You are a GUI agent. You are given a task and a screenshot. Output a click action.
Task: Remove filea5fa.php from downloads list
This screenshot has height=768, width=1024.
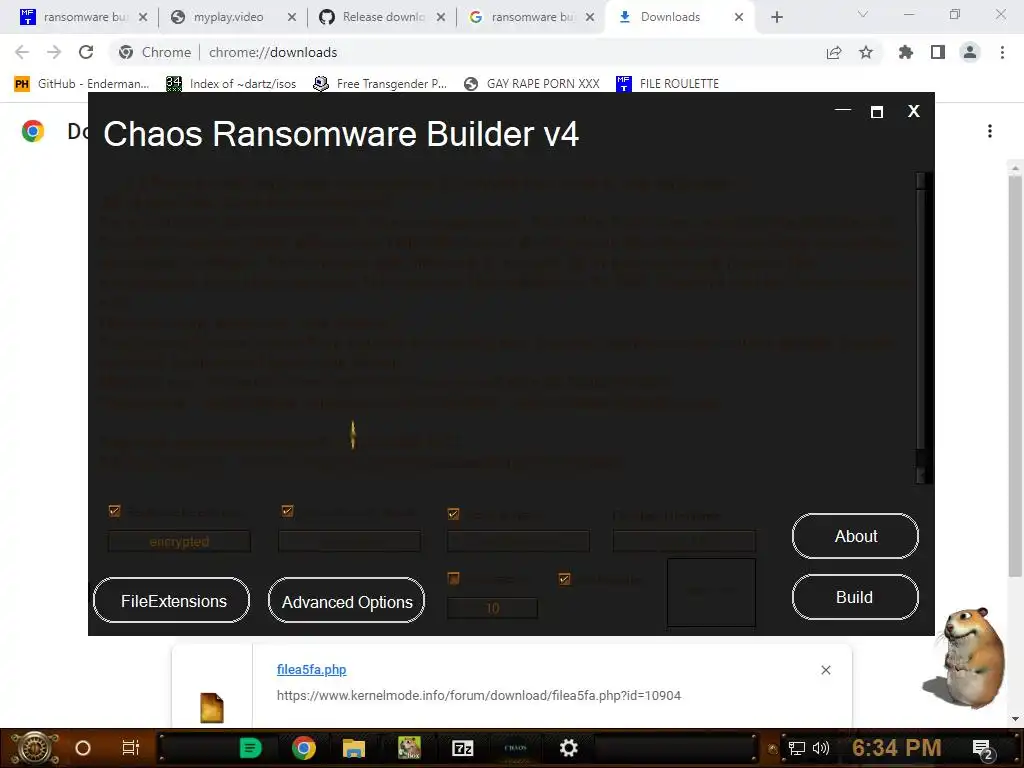pos(825,670)
